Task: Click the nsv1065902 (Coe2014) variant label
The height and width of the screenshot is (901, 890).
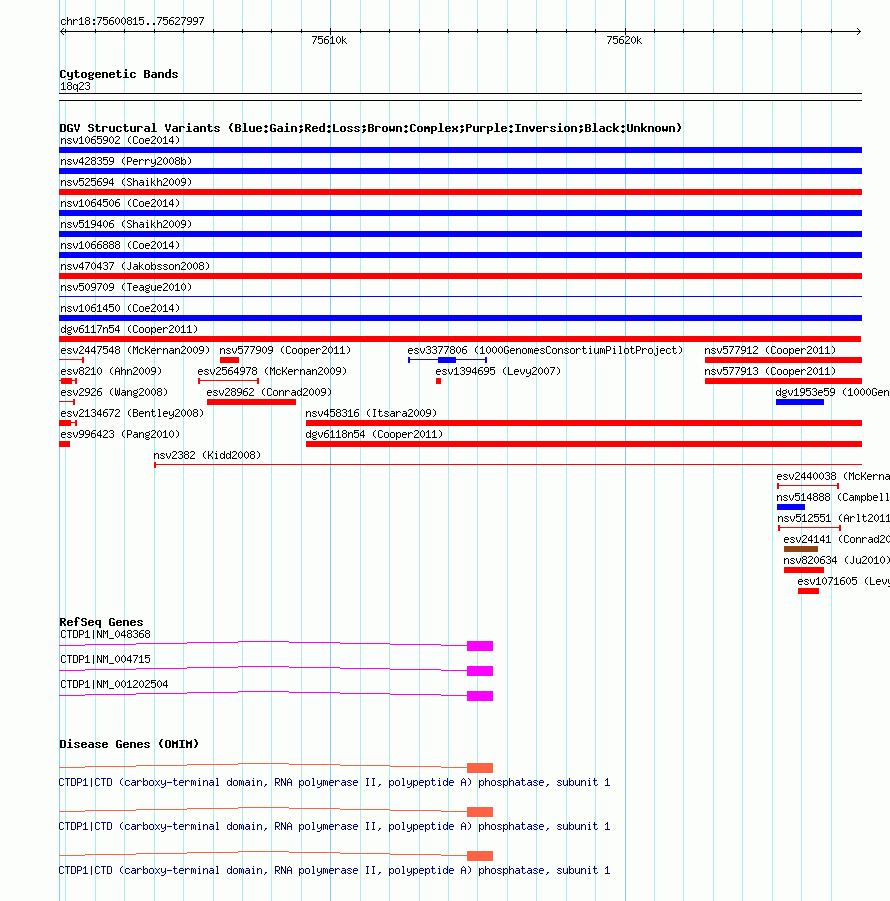Action: pos(120,140)
